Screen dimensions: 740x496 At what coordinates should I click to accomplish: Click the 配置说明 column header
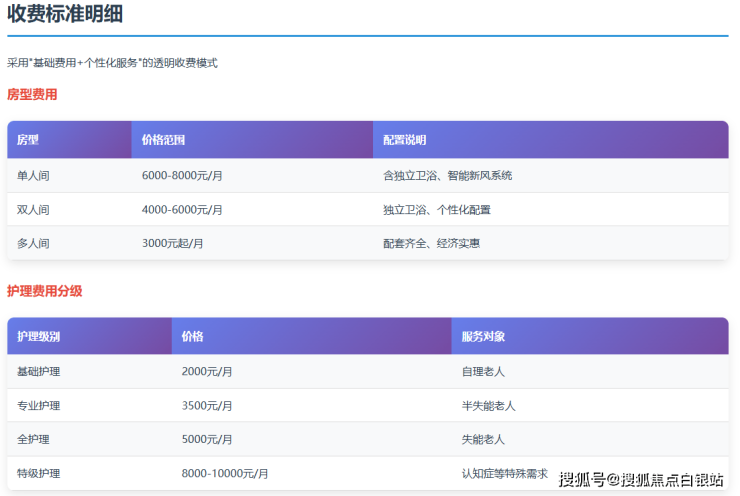(404, 140)
